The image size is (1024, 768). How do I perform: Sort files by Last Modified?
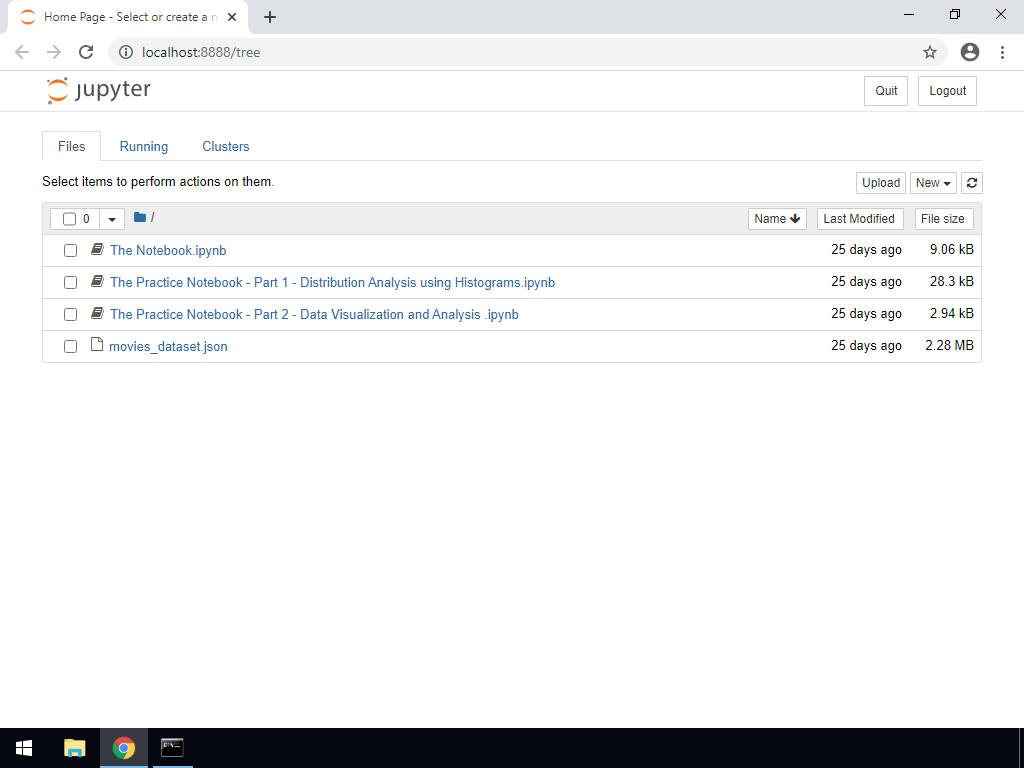tap(860, 219)
